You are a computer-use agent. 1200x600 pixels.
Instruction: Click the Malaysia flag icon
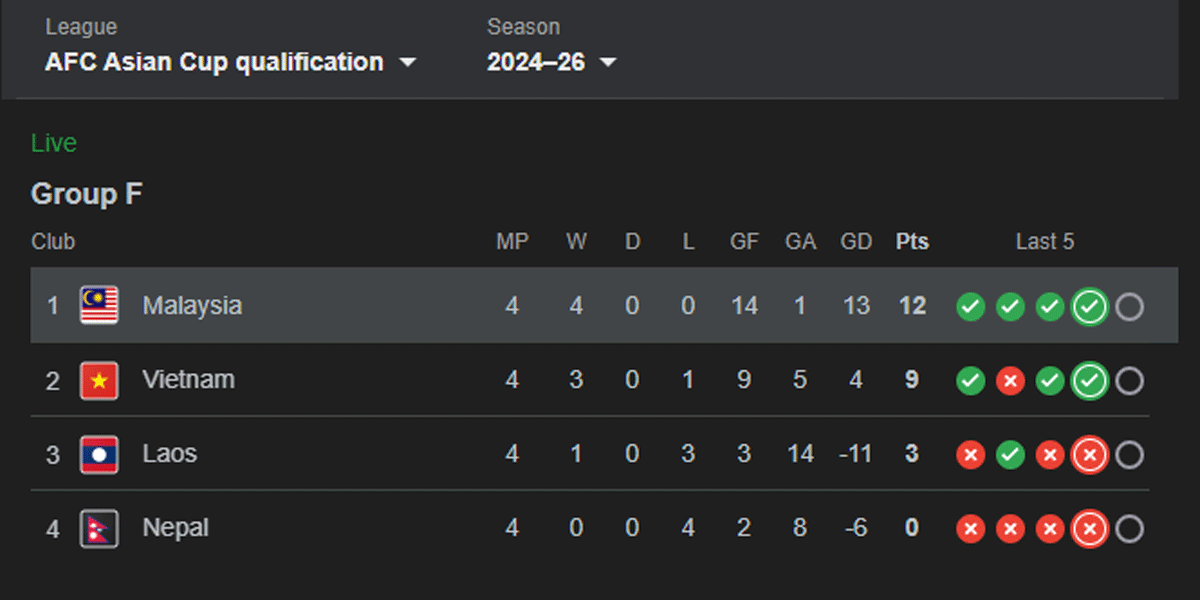click(x=99, y=305)
